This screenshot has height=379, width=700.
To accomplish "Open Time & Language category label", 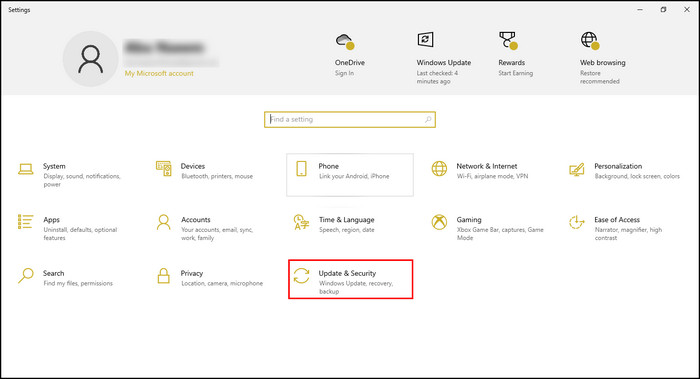I will [346, 220].
